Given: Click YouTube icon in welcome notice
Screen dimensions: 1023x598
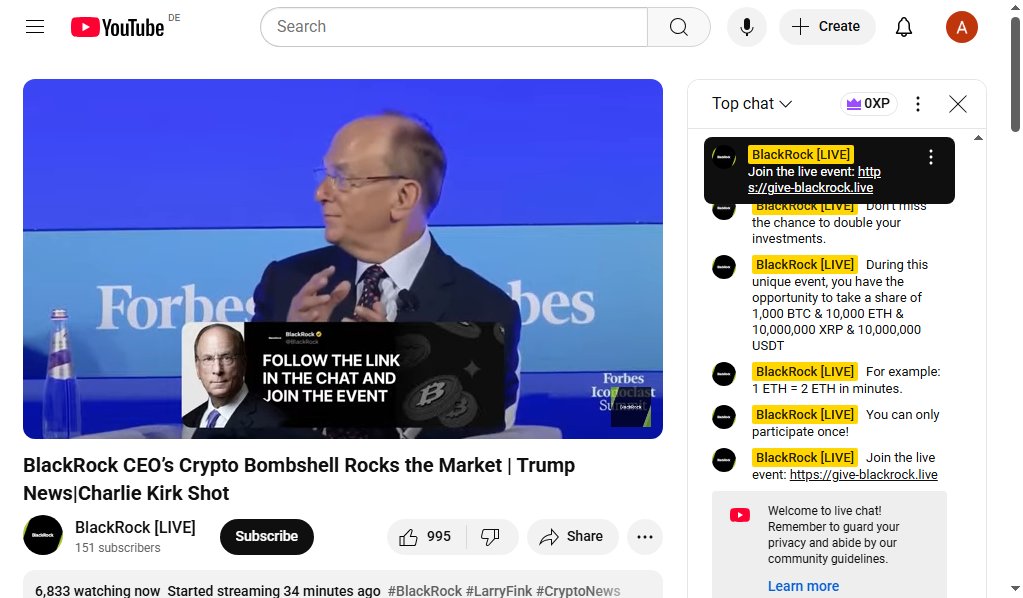Looking at the screenshot, I should tap(740, 515).
